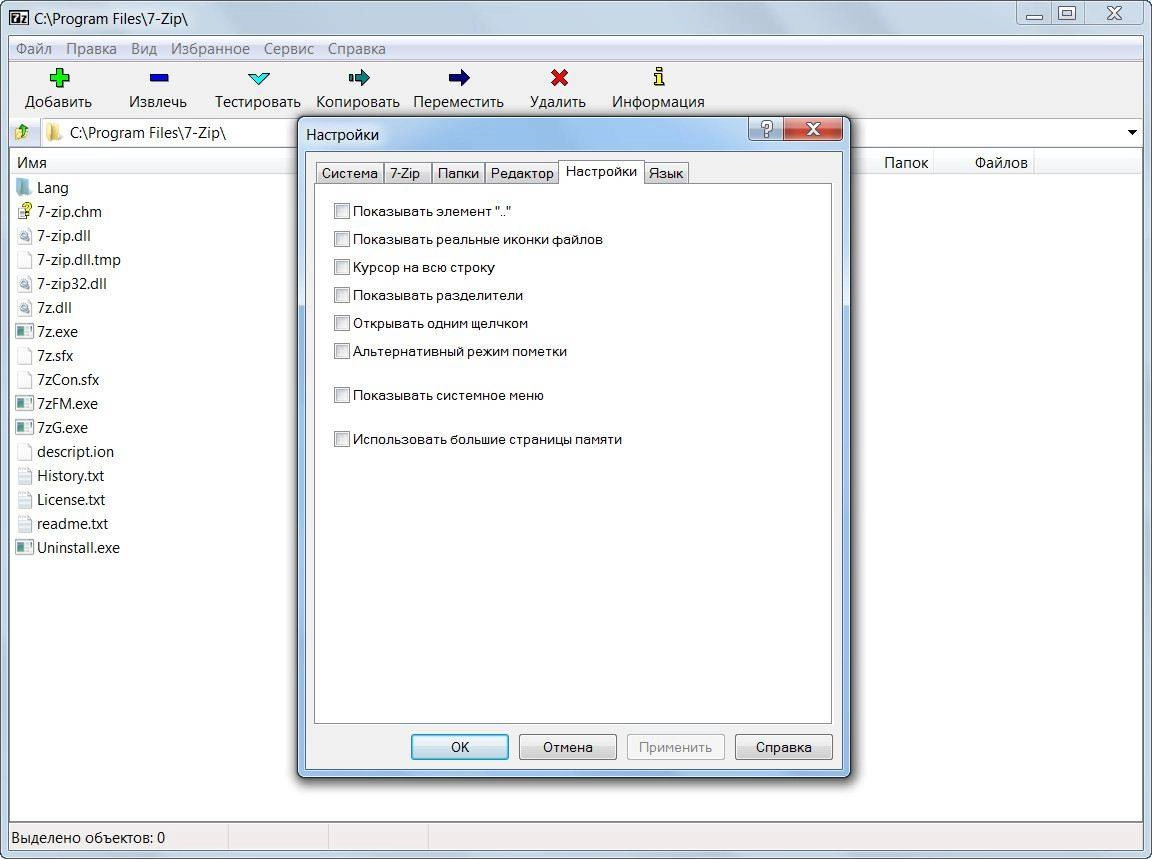The image size is (1152, 859).
Task: Click the green plus Добавить icon
Action: coord(60,78)
